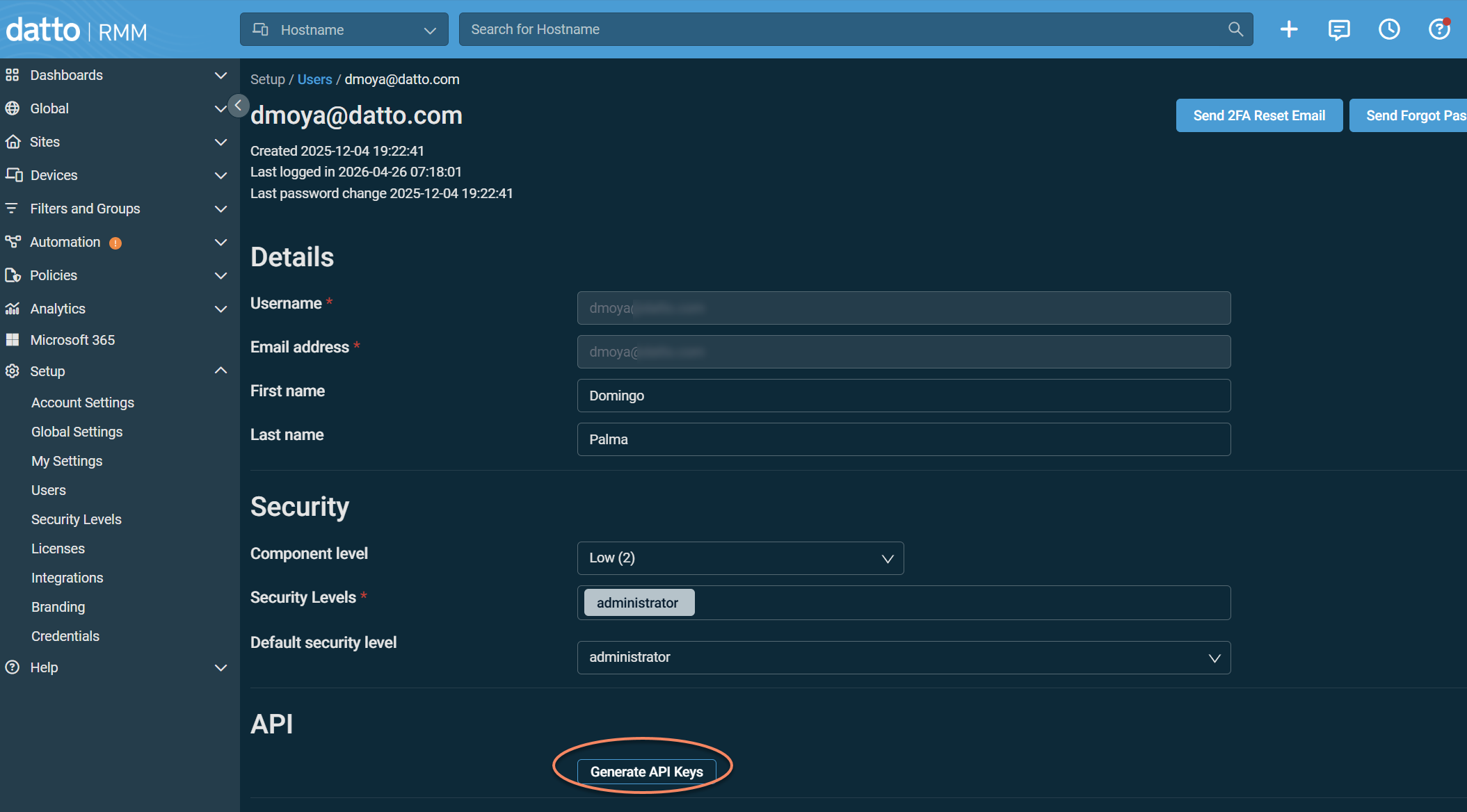Open the Component level dropdown
Screen dimensions: 1467x812
tap(740, 558)
